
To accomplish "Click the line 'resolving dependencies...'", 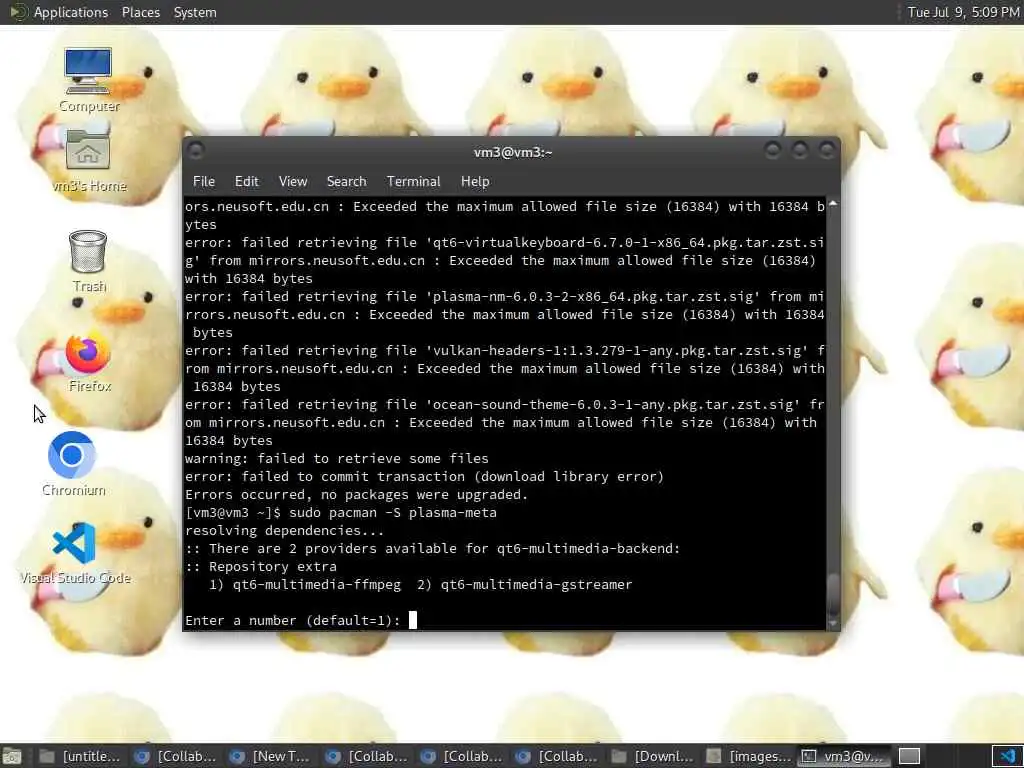I will tap(284, 530).
